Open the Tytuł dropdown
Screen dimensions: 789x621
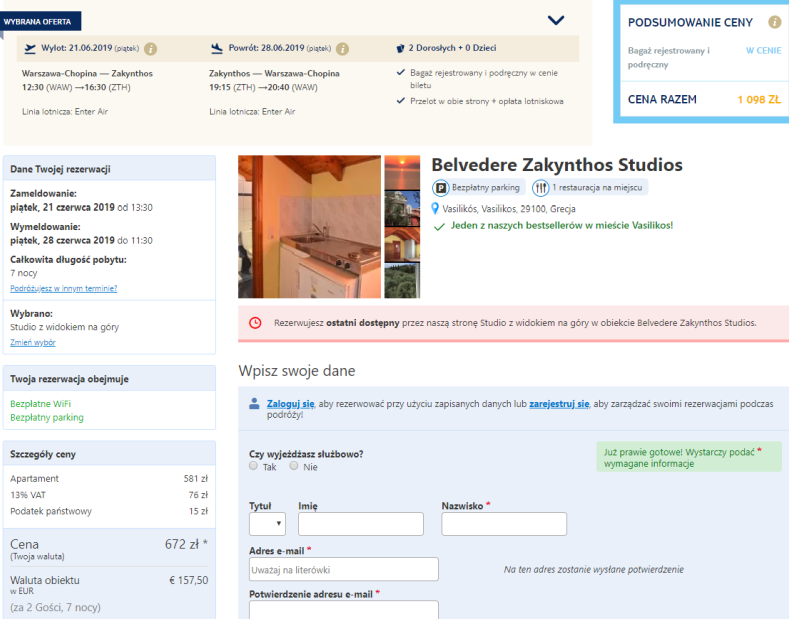(267, 524)
